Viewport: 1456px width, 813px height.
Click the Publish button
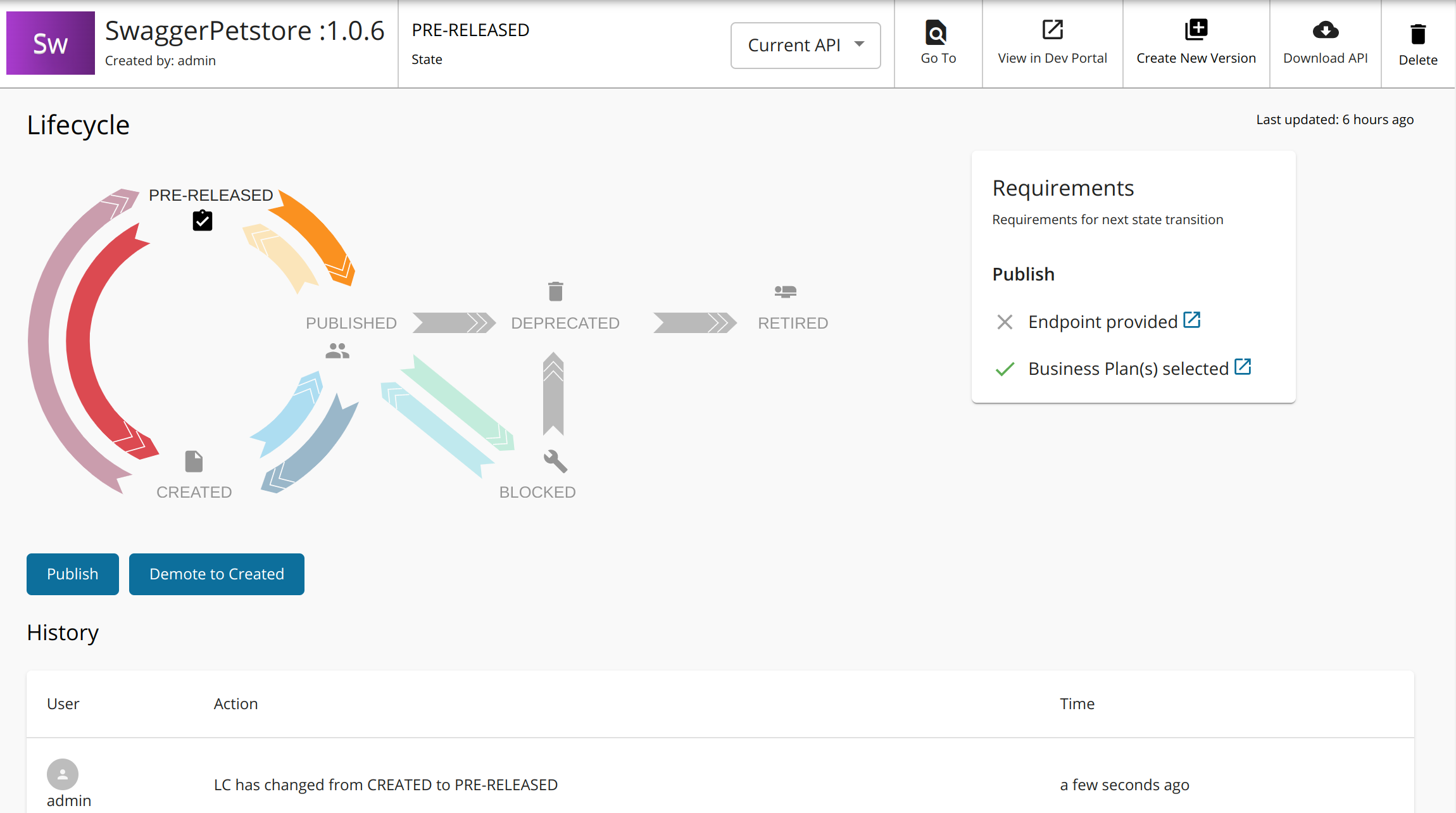pyautogui.click(x=72, y=574)
